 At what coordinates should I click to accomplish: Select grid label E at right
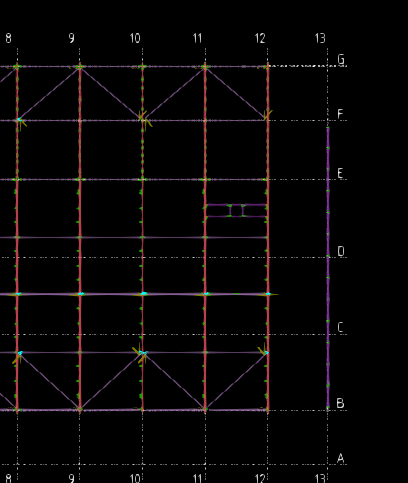click(x=340, y=174)
